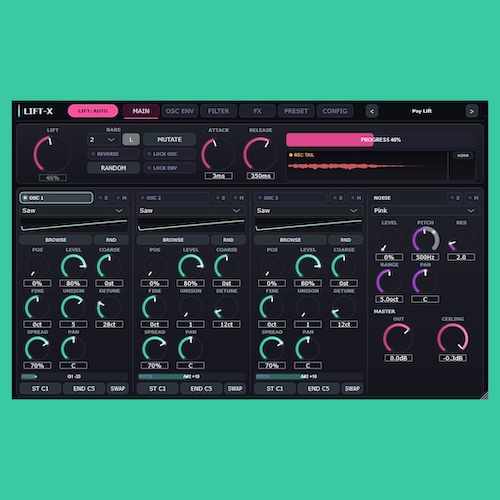Click the RELEASE knob

260,154
